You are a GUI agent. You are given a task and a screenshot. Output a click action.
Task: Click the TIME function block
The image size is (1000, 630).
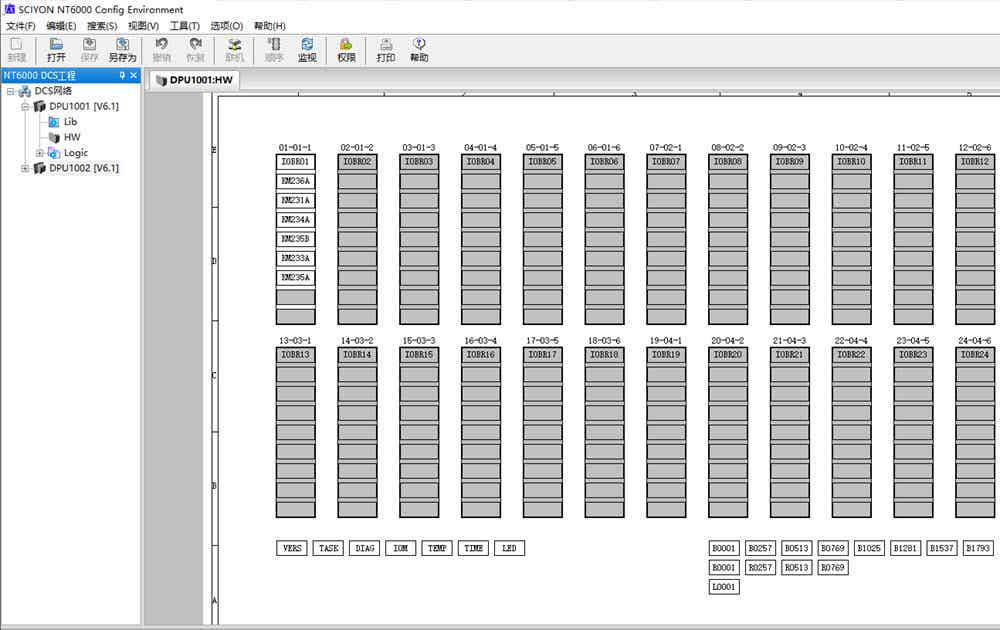[473, 548]
